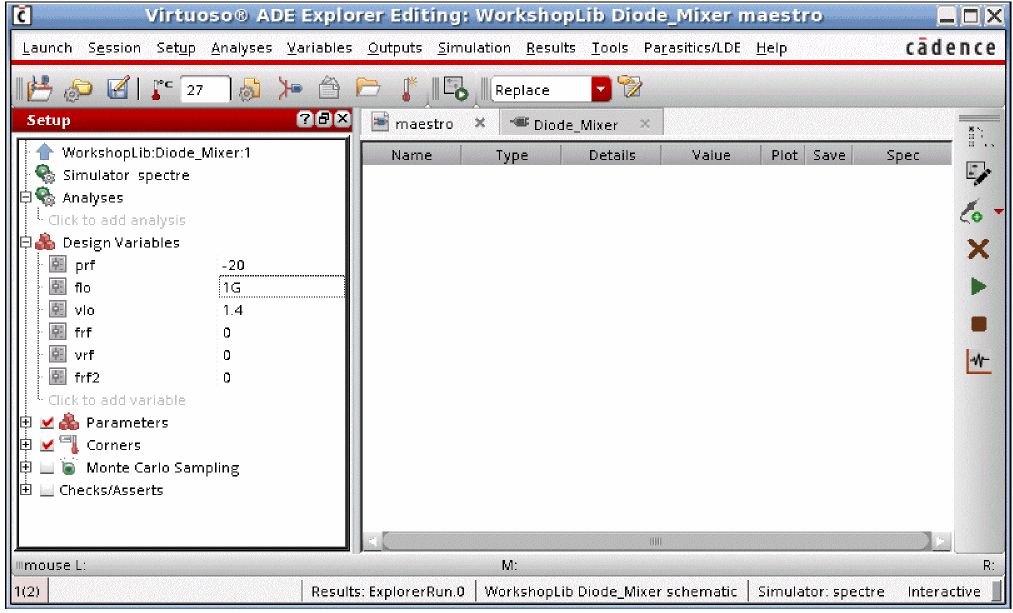The width and height of the screenshot is (1013, 613).
Task: Click the green play run button
Action: pyautogui.click(x=978, y=287)
